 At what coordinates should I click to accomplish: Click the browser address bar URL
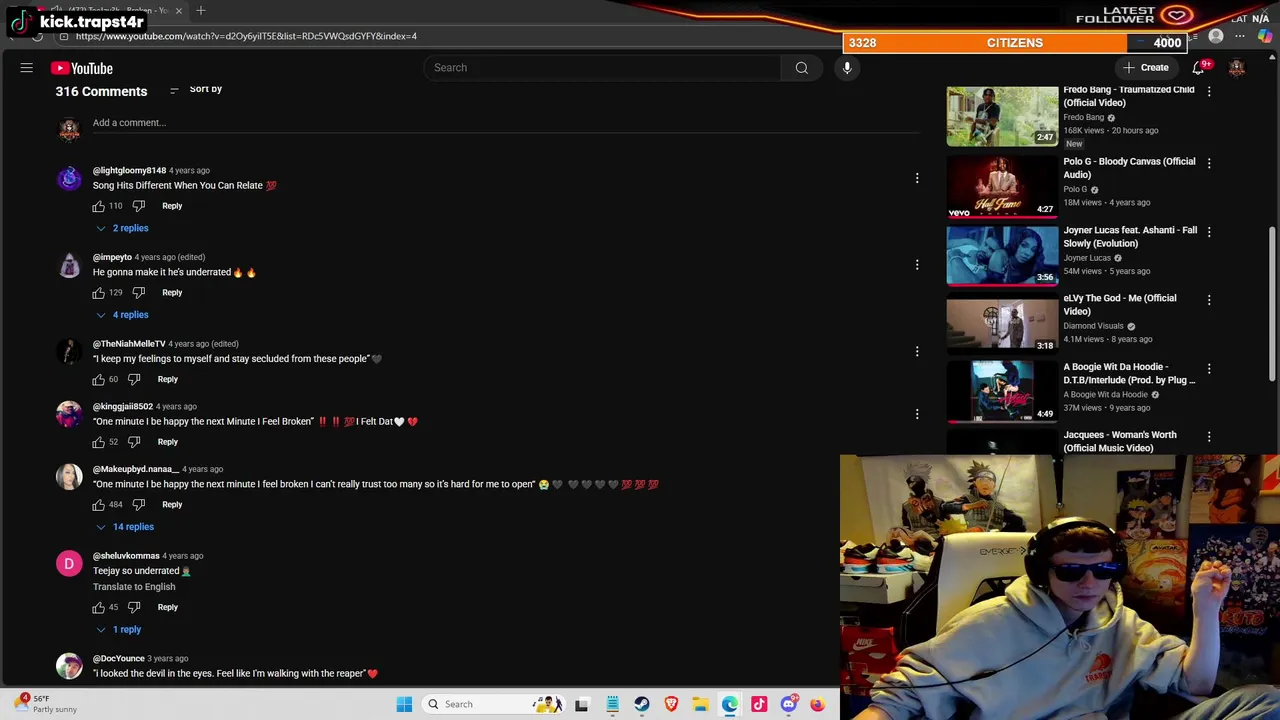pos(246,36)
